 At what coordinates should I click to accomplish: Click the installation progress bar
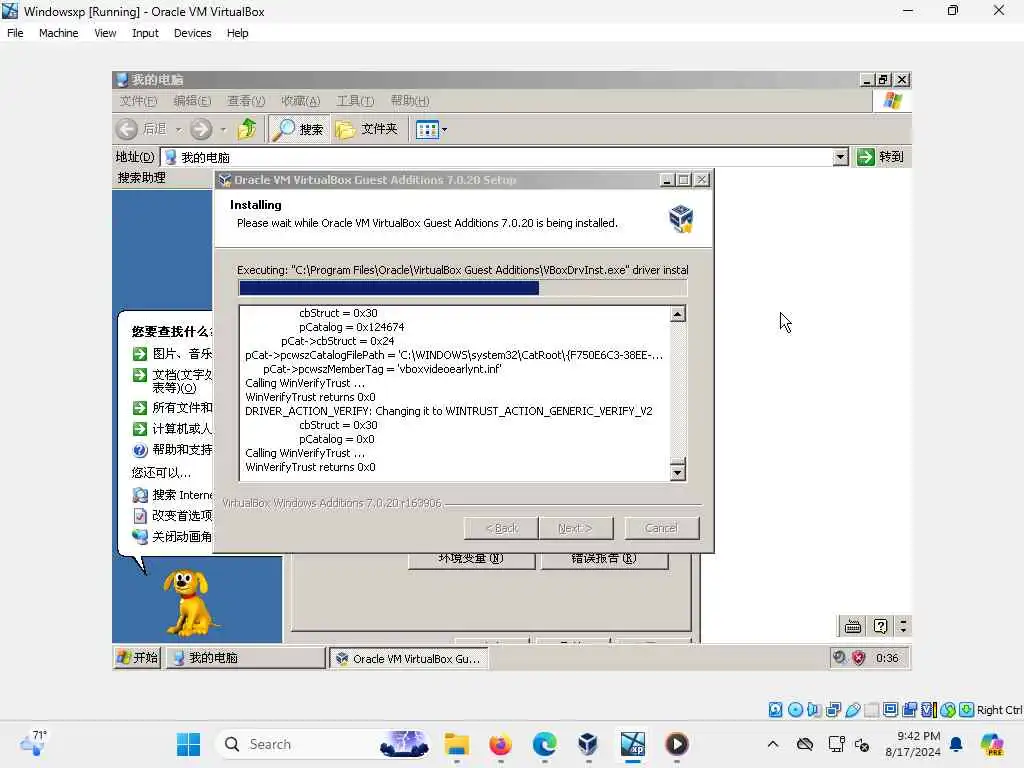click(x=462, y=288)
